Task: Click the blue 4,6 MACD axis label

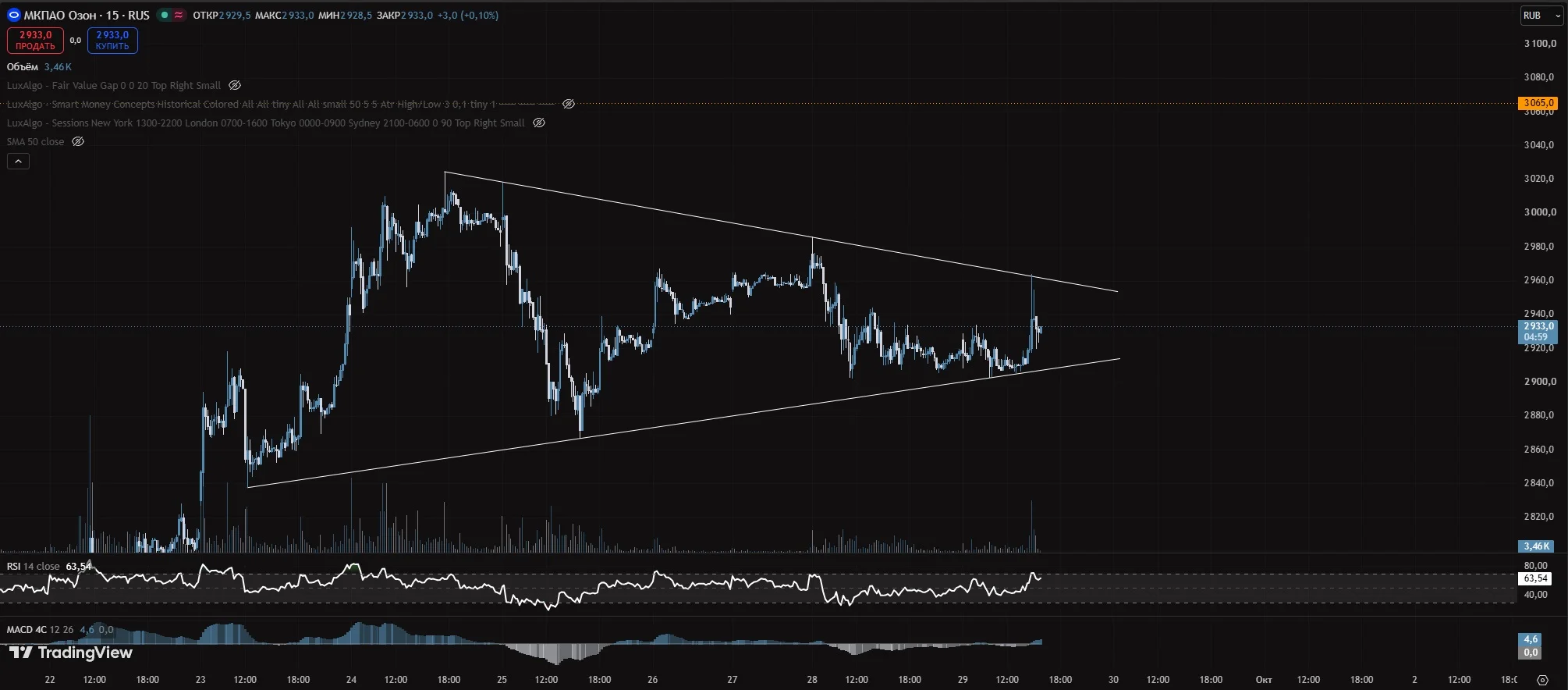Action: (1531, 639)
